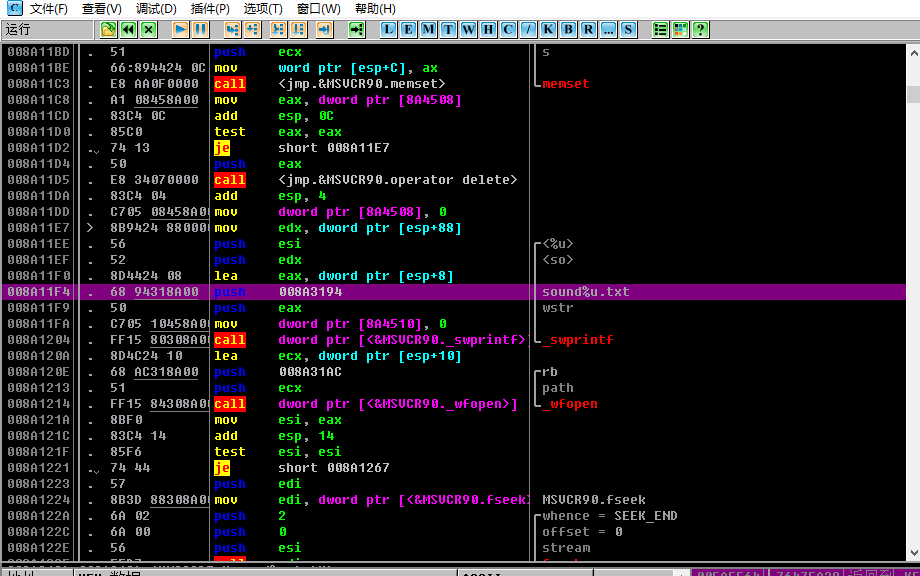Screen dimensions: 920x576
Task: Click the 'test esi, esi' instruction
Action: (x=278, y=452)
